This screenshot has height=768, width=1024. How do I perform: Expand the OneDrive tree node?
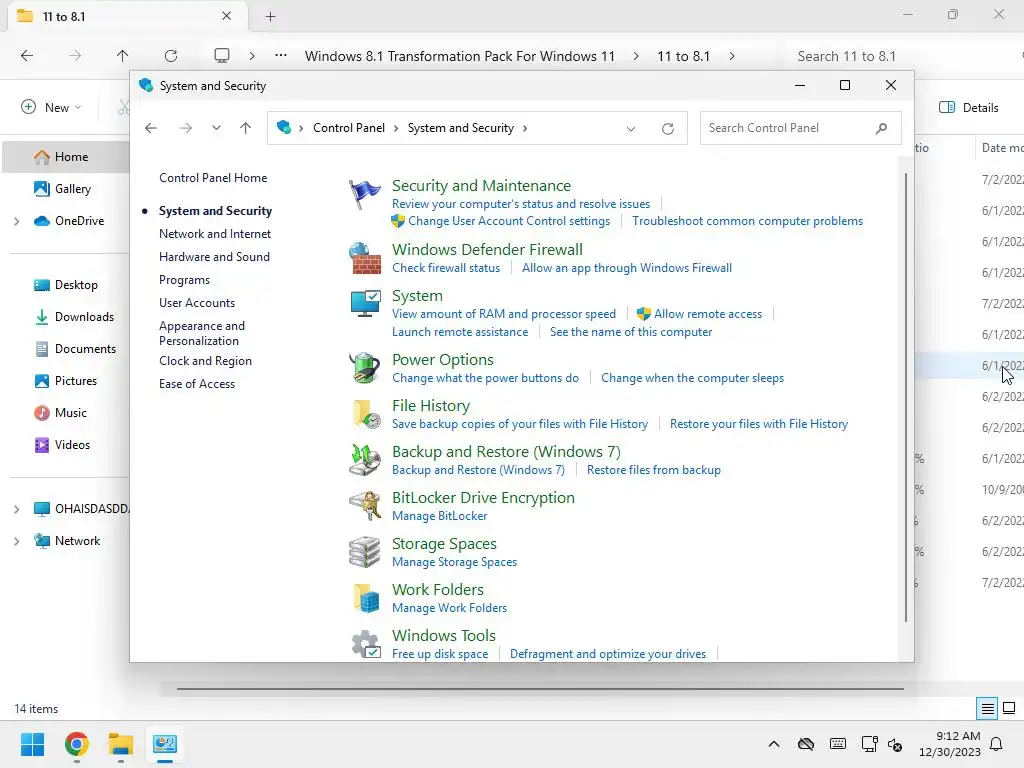(16, 221)
